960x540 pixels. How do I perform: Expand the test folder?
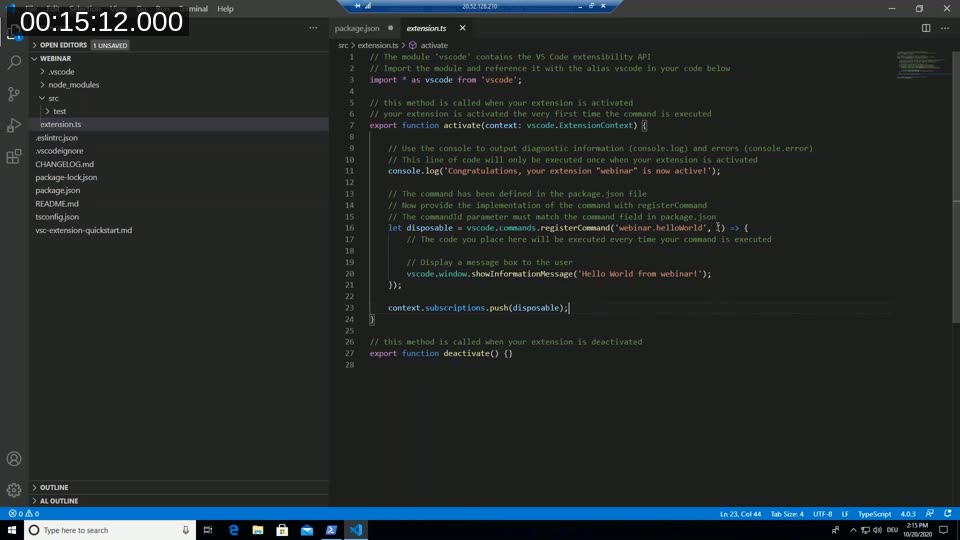pyautogui.click(x=59, y=111)
